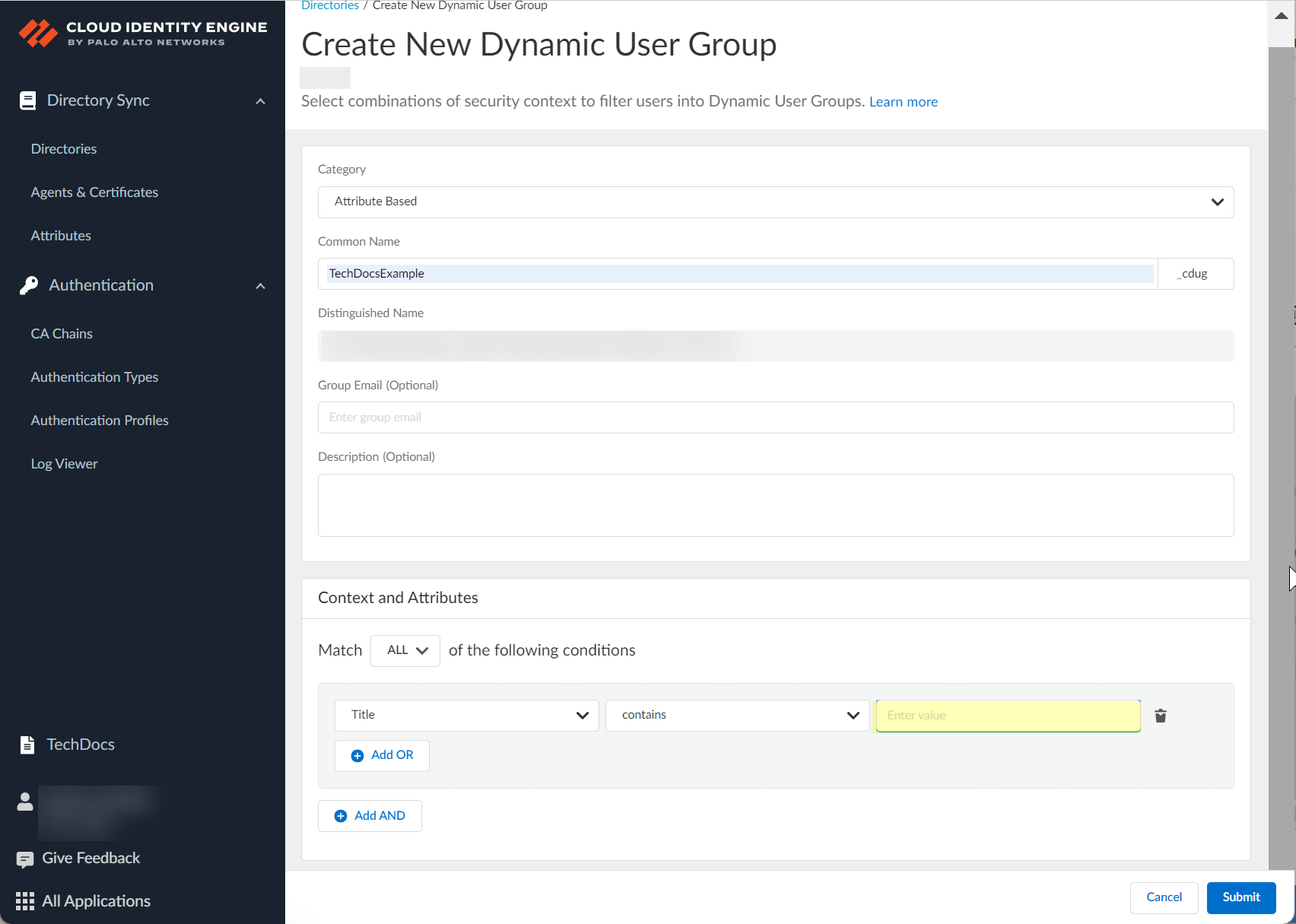
Task: Click the Authentication key icon
Action: point(29,286)
